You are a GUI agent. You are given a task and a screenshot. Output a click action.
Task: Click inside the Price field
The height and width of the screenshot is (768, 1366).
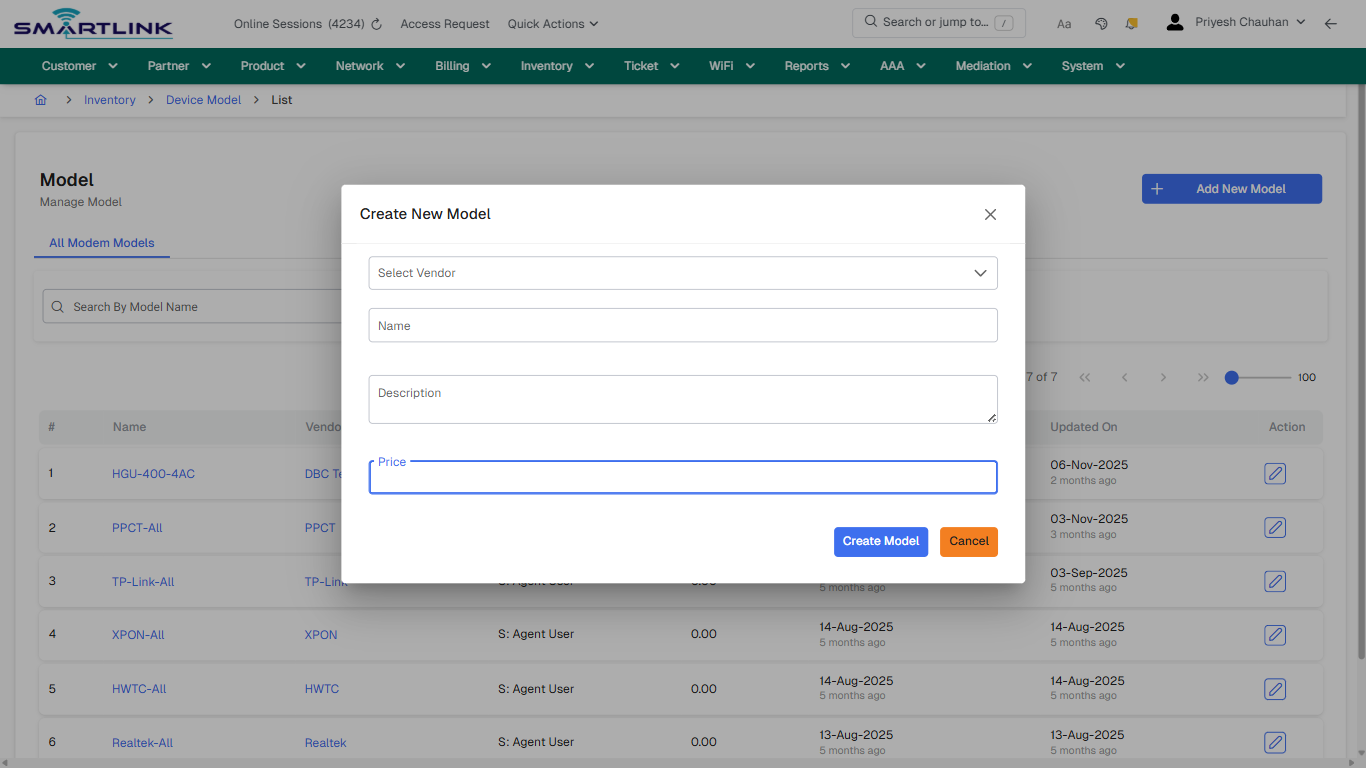tap(683, 477)
